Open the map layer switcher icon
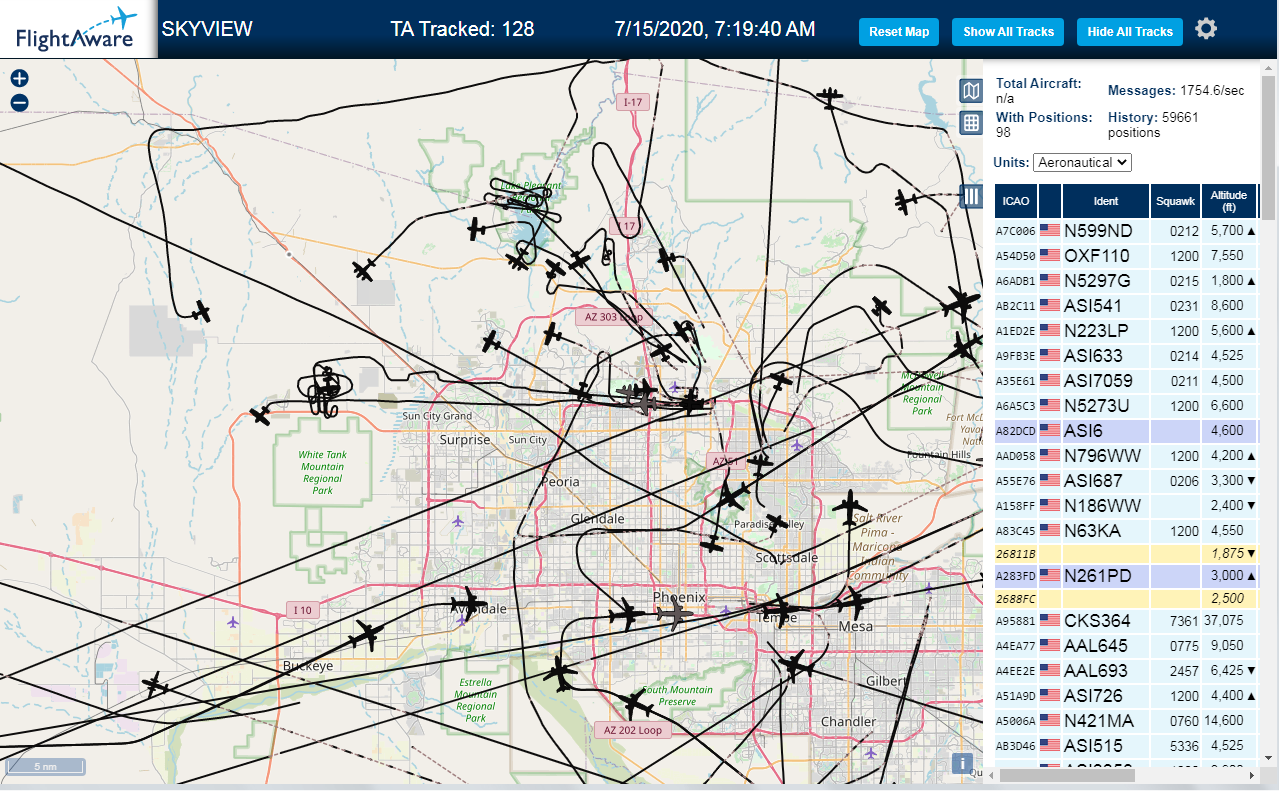The width and height of the screenshot is (1279, 791). click(x=971, y=92)
